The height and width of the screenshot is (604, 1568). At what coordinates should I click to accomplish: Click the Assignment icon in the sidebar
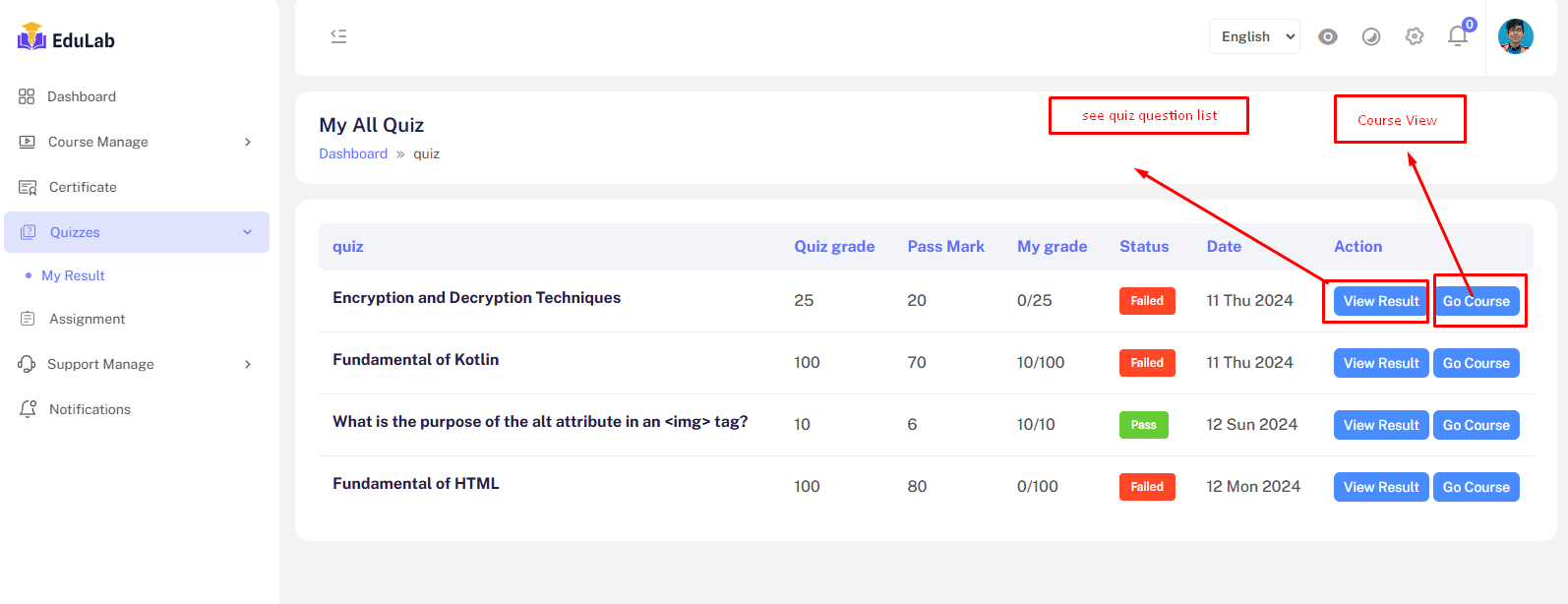click(28, 319)
